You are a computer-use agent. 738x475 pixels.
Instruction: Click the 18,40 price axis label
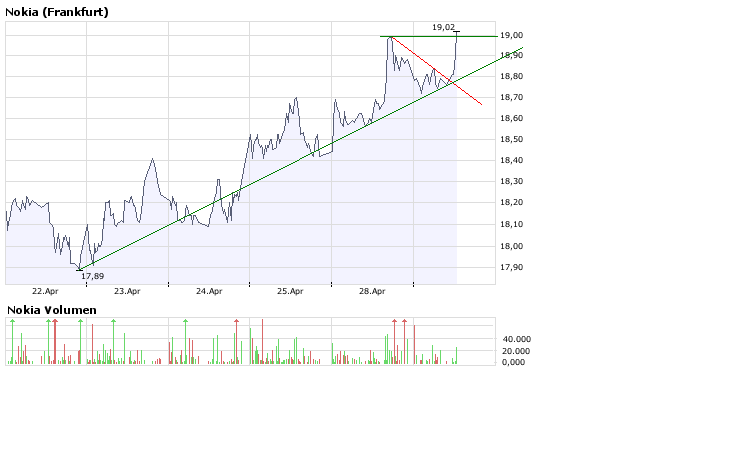coord(511,160)
